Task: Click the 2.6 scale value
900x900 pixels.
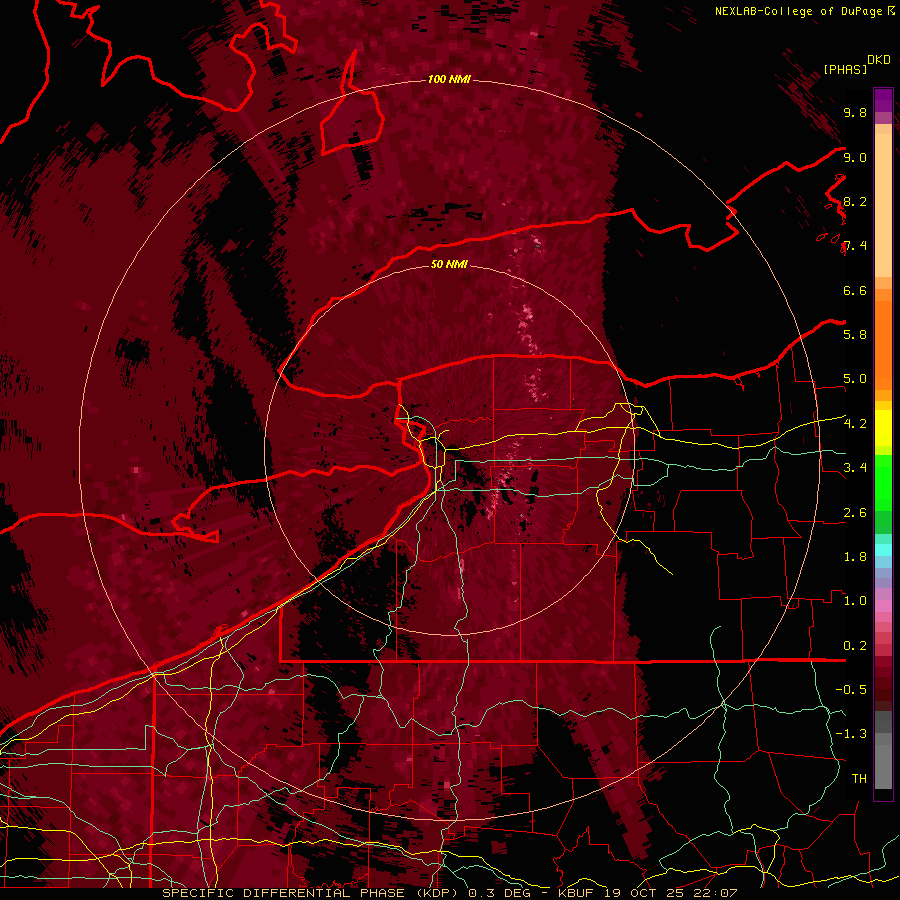Action: pyautogui.click(x=855, y=513)
